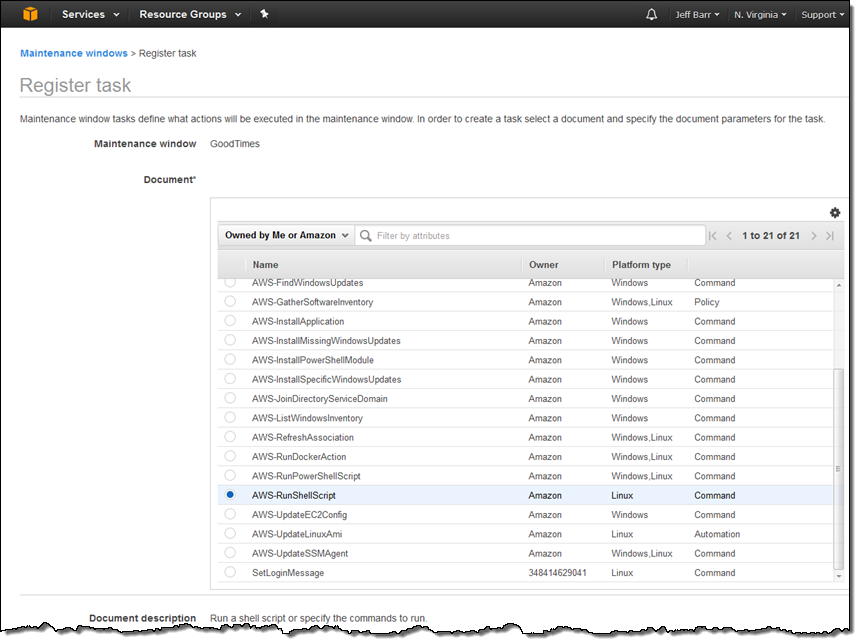
Task: Jump to last page of documents
Action: pyautogui.click(x=830, y=236)
